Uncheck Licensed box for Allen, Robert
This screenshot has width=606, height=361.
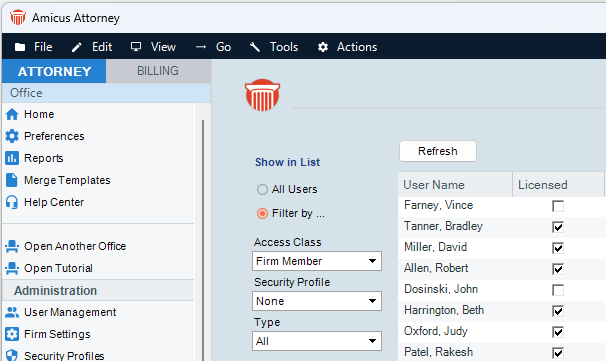click(558, 269)
